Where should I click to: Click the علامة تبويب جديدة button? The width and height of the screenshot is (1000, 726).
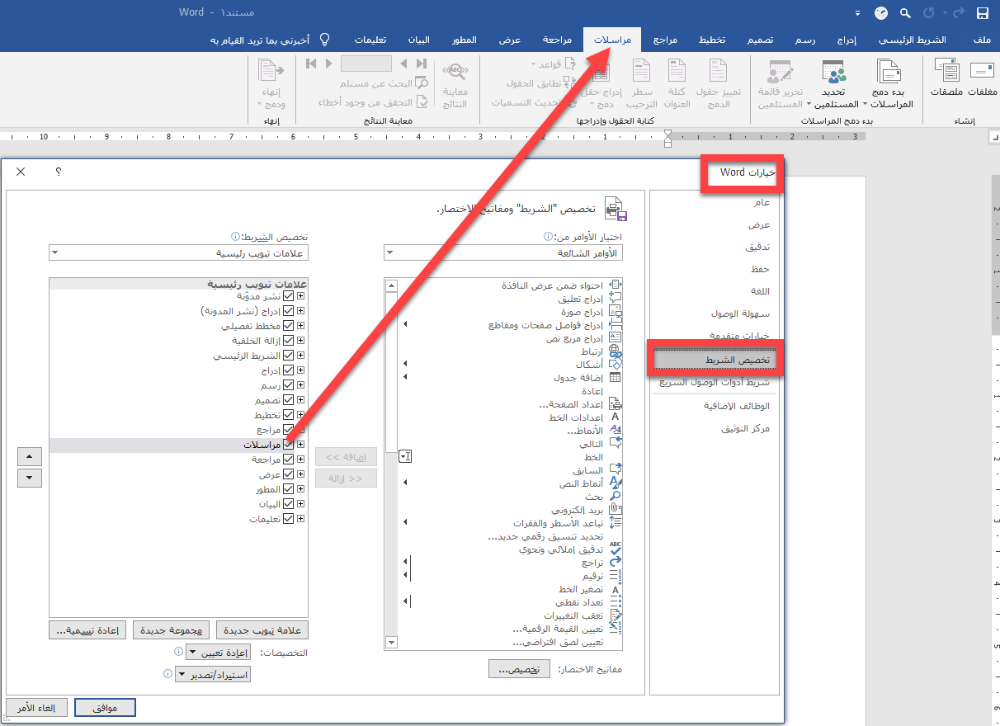coord(262,630)
